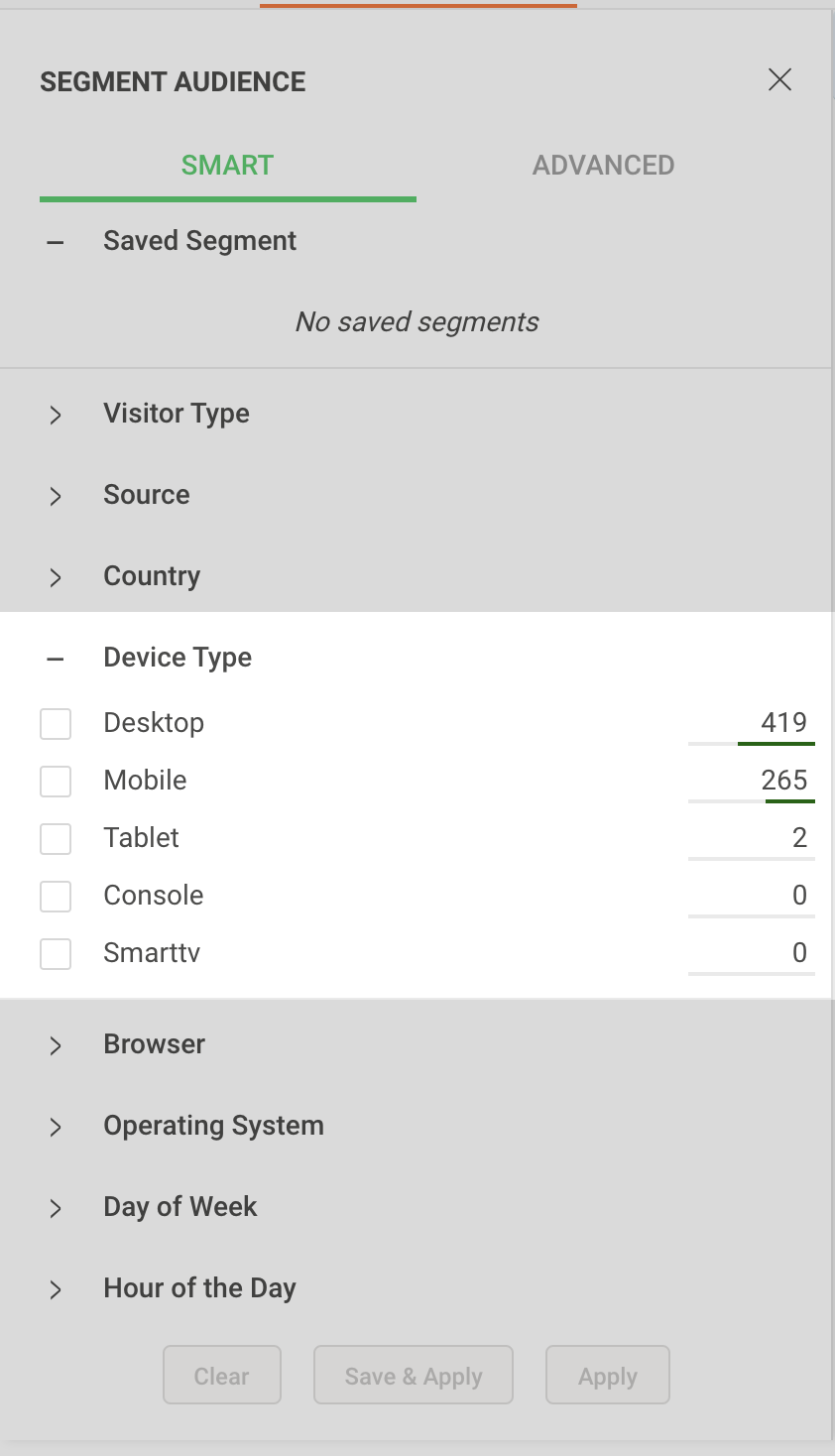
Task: Enable the Mobile checkbox
Action: [56, 782]
